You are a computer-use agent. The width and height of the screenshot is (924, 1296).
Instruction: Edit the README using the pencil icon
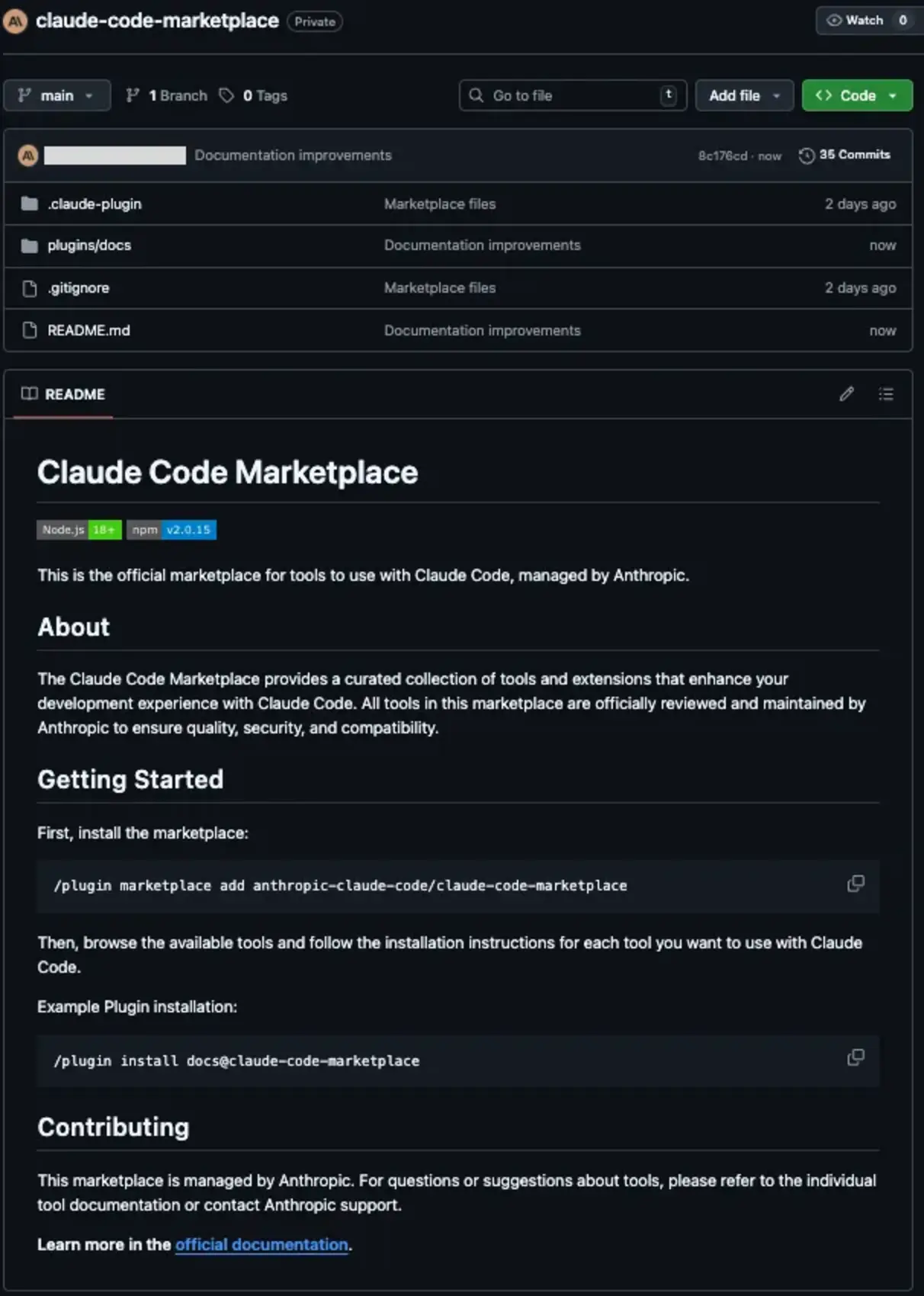pos(845,394)
